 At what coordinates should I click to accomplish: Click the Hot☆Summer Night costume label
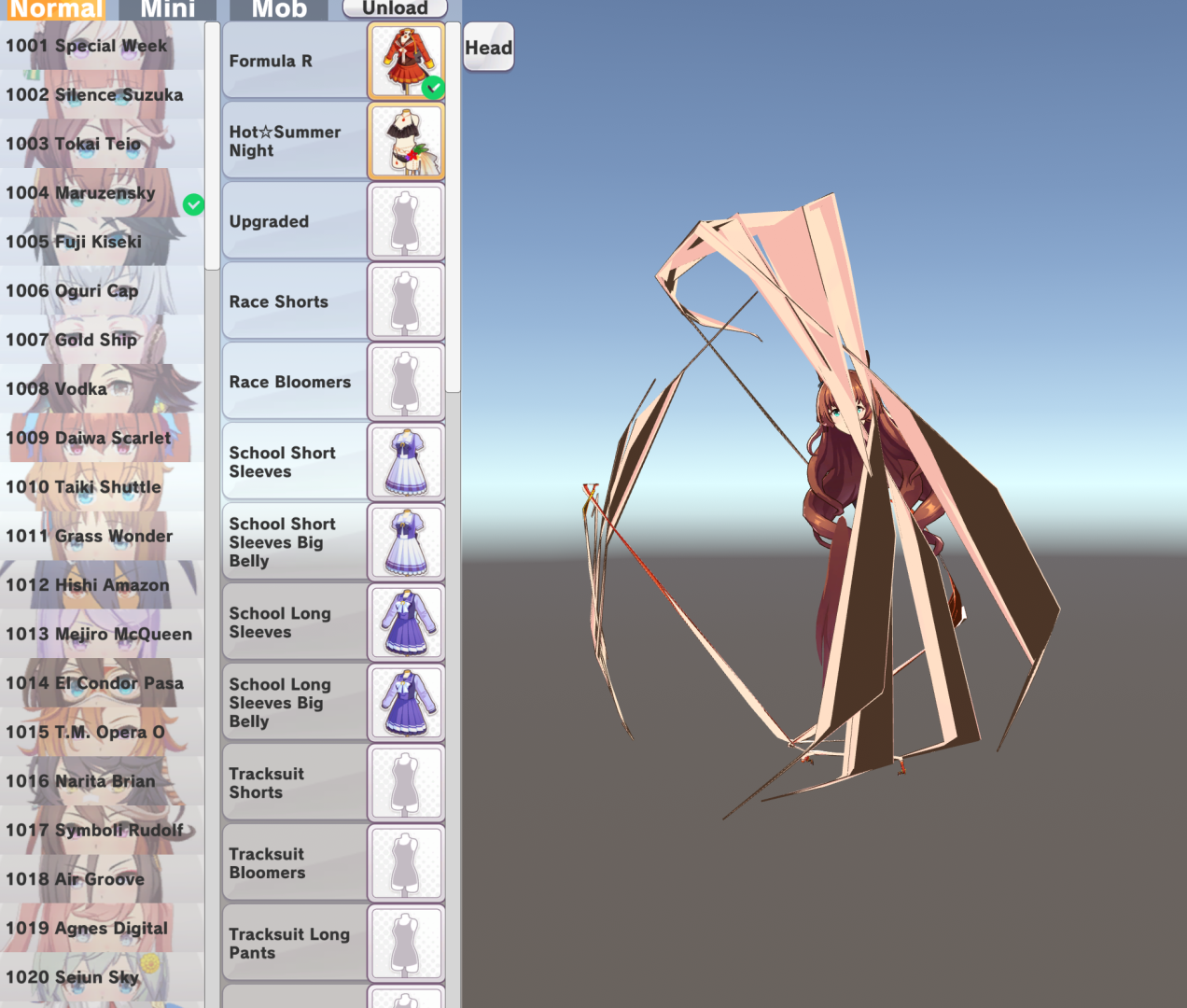285,141
